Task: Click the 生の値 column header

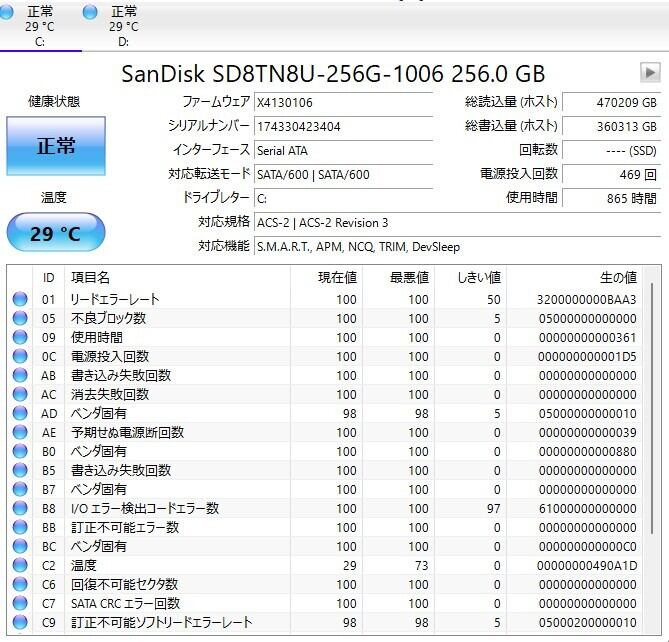Action: [x=617, y=277]
